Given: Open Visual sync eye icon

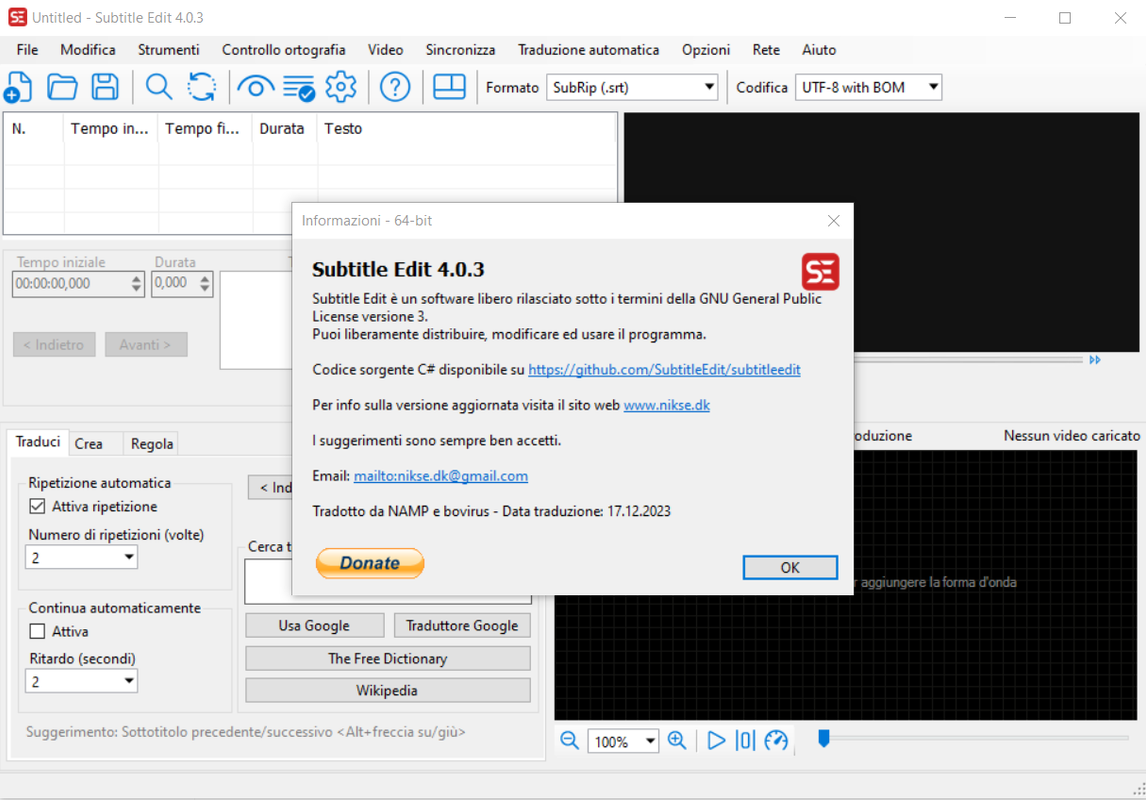Looking at the screenshot, I should coord(256,88).
